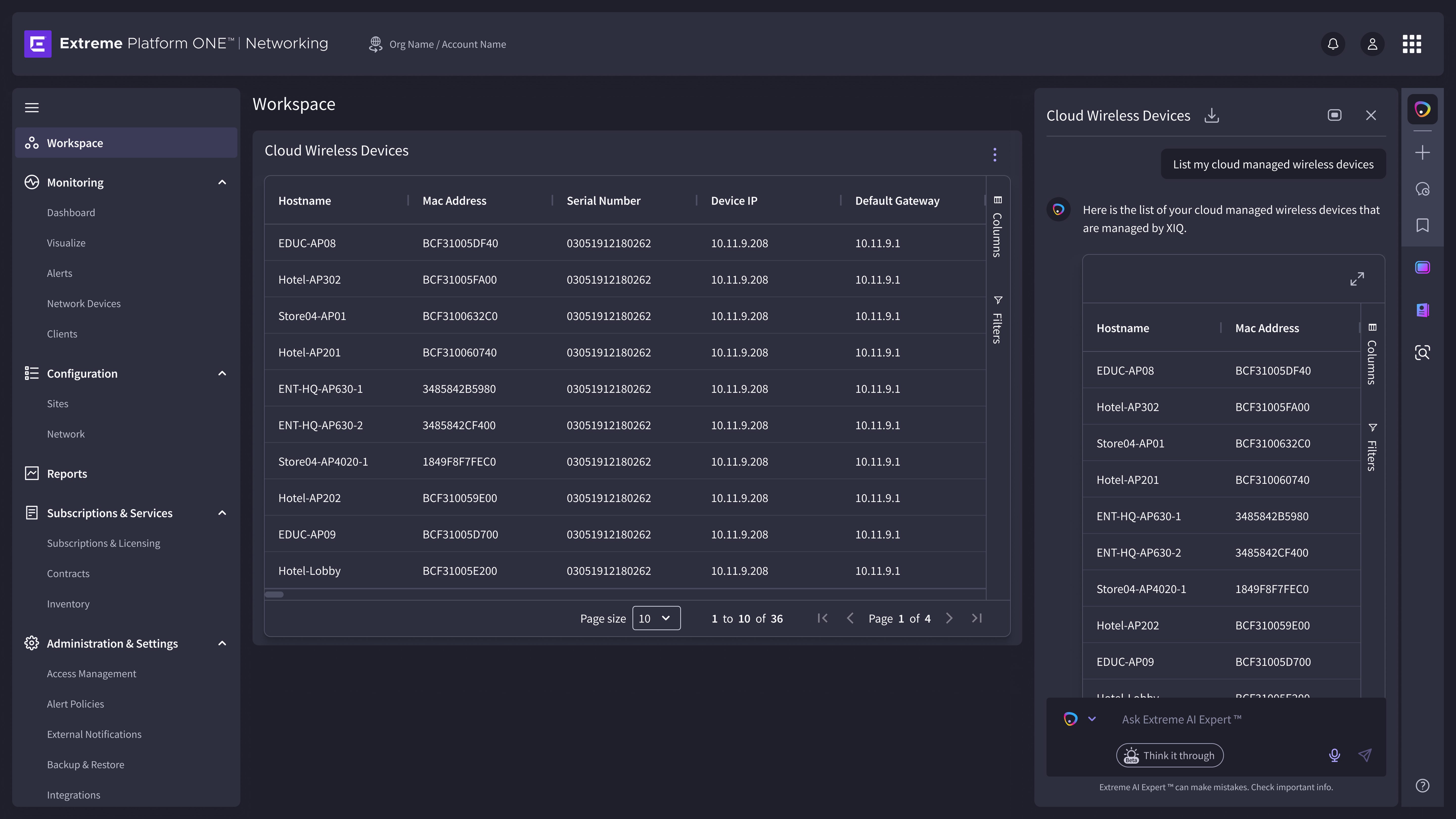Open Subscriptions & Licensing
This screenshot has width=1456, height=819.
pyautogui.click(x=103, y=543)
